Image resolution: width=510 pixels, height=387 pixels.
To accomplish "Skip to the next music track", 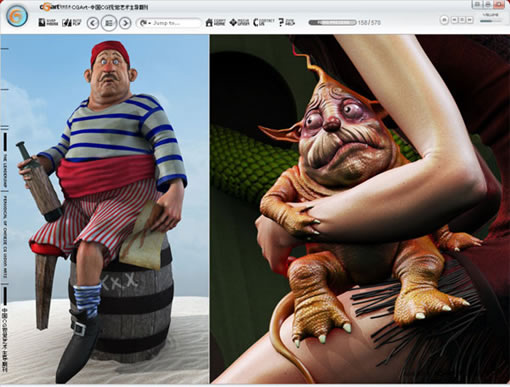I will pos(470,20).
